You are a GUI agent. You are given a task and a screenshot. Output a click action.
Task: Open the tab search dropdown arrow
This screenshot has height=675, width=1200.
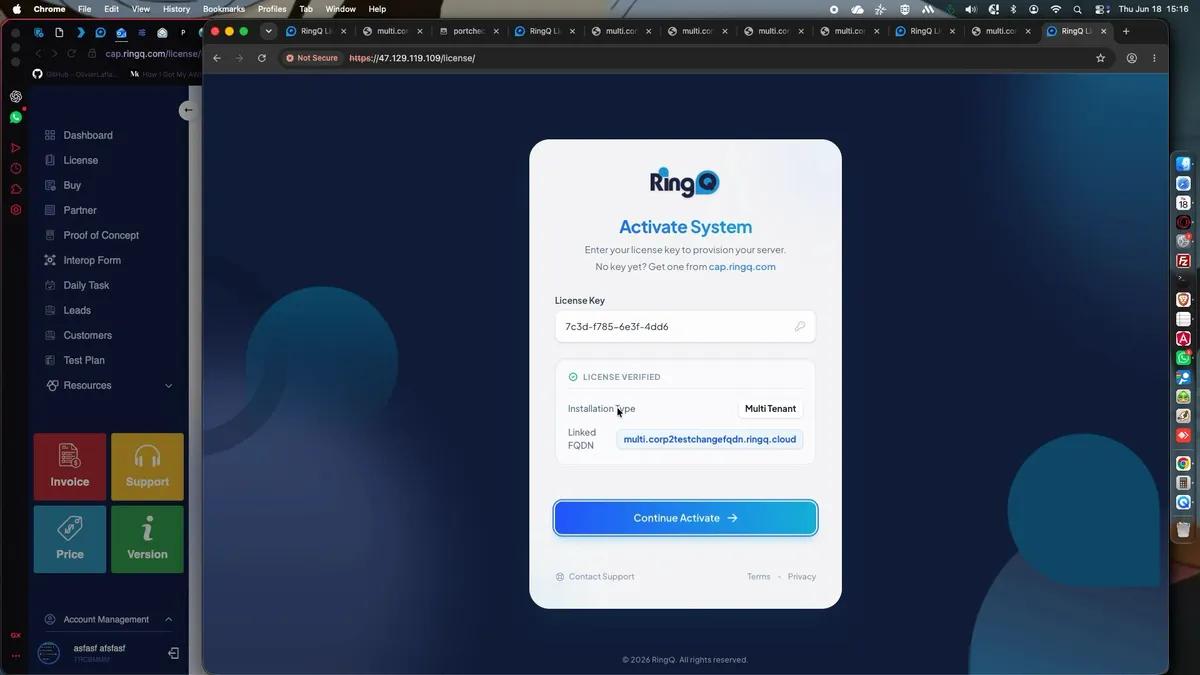[x=268, y=31]
